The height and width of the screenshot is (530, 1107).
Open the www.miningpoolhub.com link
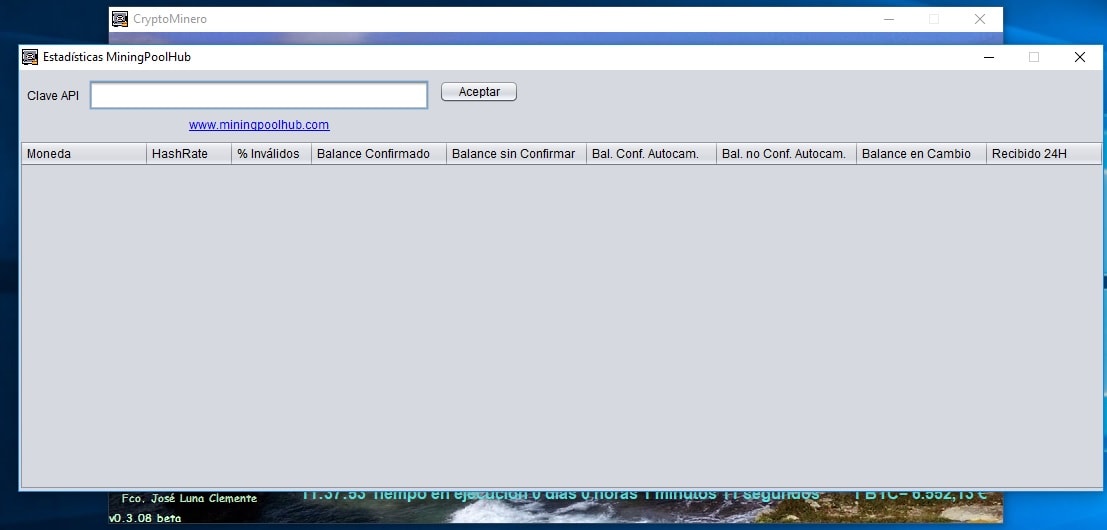click(259, 125)
